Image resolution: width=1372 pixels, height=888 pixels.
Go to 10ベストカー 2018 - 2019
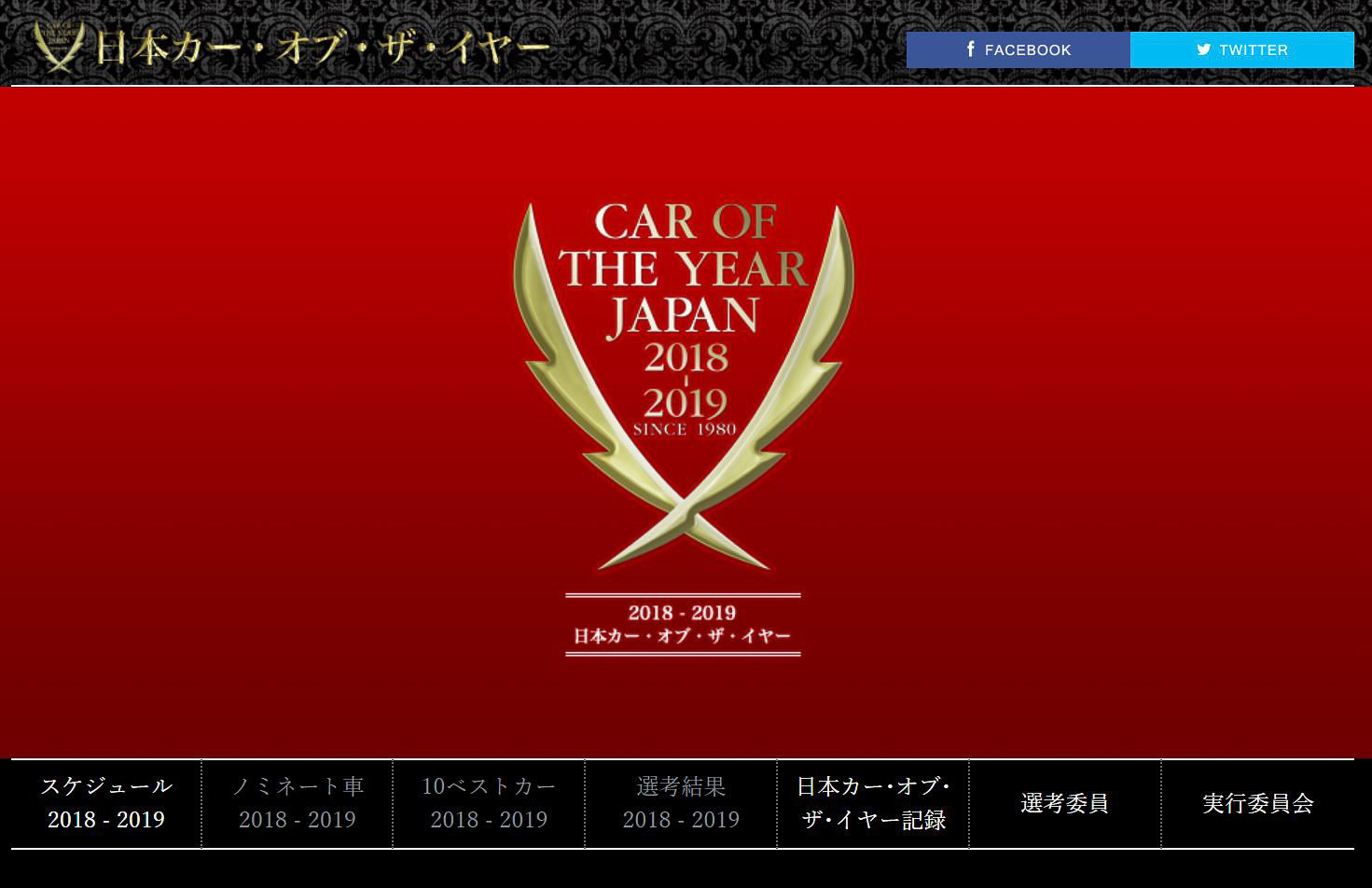489,803
